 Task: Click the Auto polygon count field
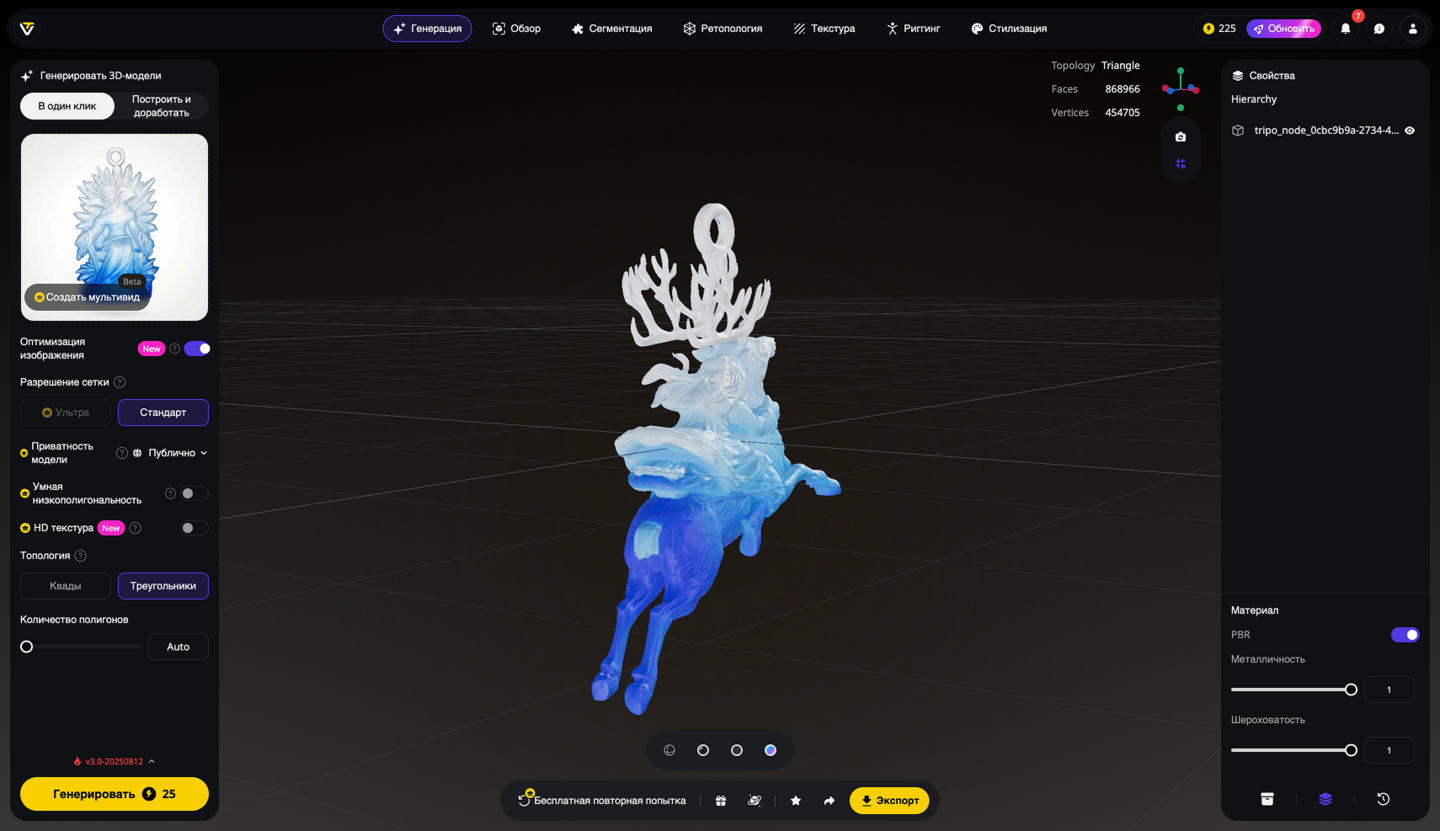coord(178,647)
